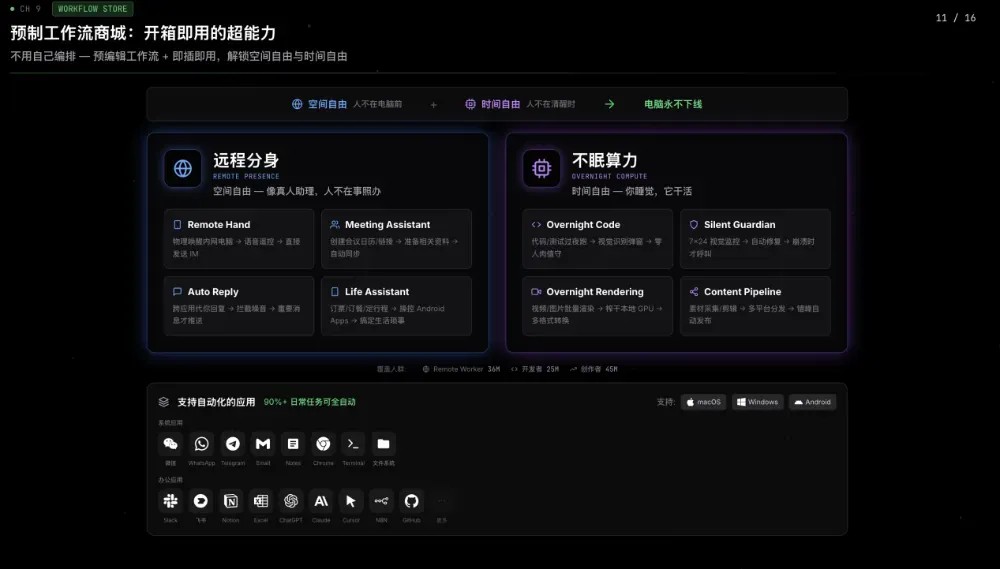Open the Notion app icon
Screen dimensions: 1000x569
231,501
